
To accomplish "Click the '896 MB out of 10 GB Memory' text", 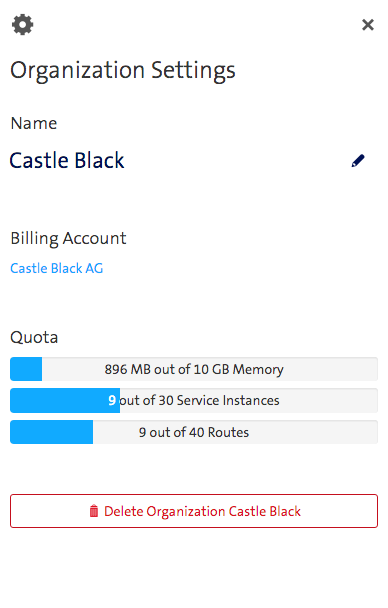I will coord(194,369).
